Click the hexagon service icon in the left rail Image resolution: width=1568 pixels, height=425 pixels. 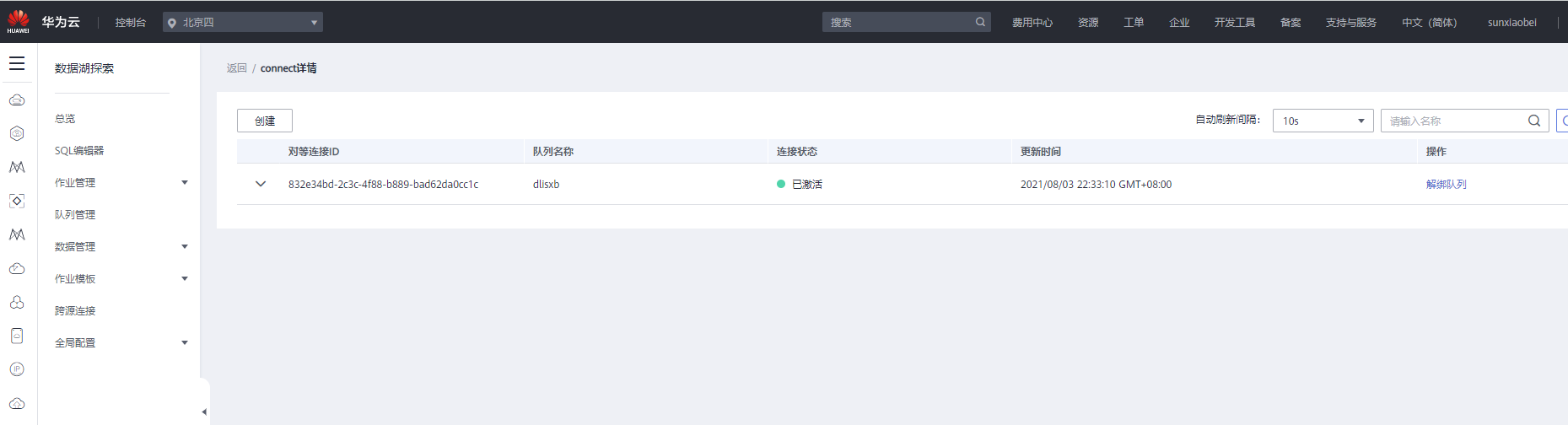(17, 133)
